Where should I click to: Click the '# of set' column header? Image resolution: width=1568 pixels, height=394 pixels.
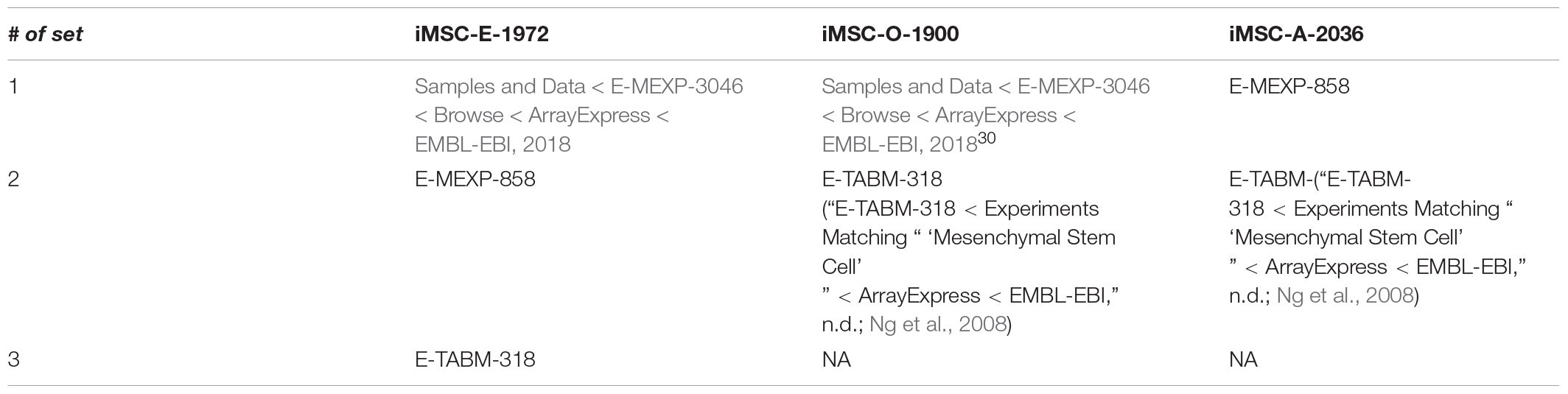click(x=45, y=35)
